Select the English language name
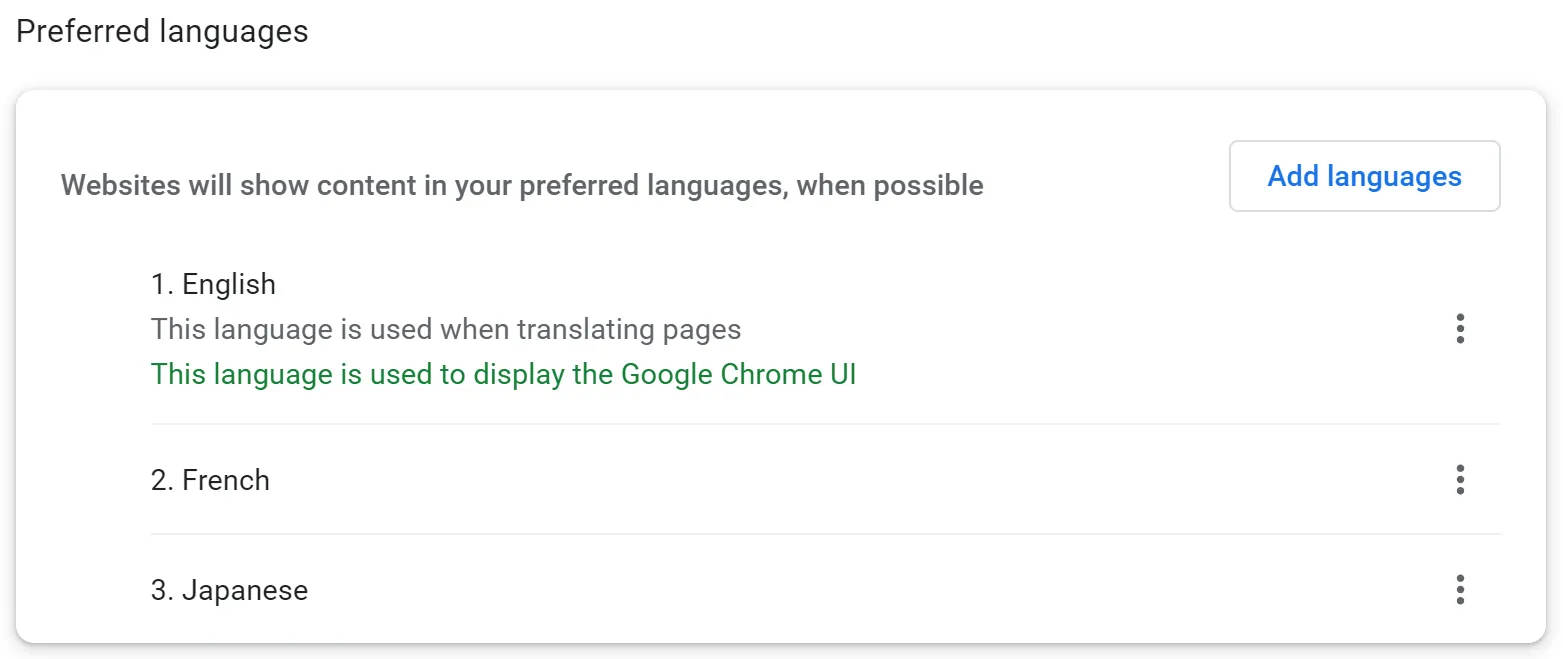This screenshot has height=659, width=1563. [x=229, y=285]
